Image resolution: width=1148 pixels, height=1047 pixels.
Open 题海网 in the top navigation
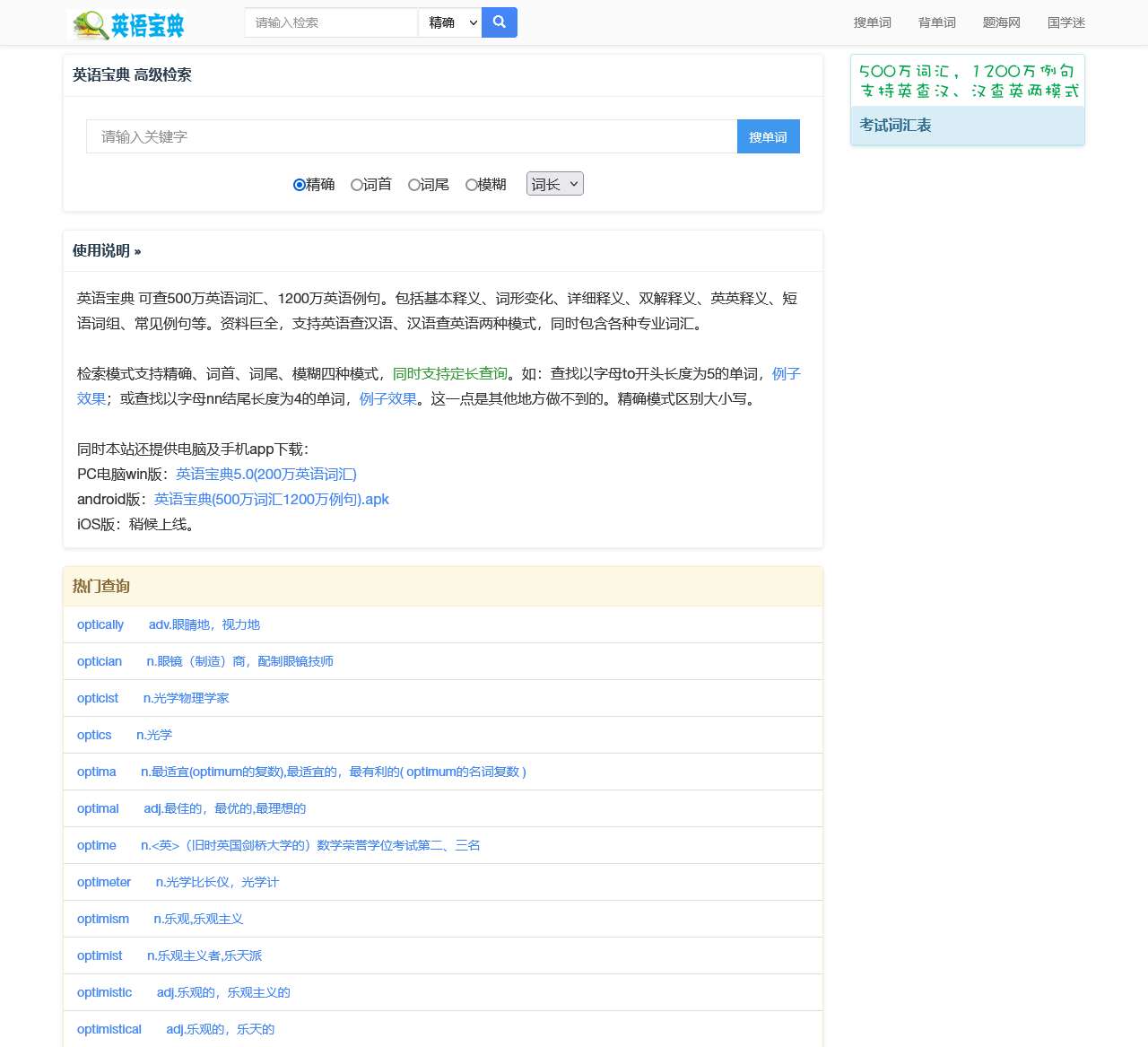point(1002,22)
